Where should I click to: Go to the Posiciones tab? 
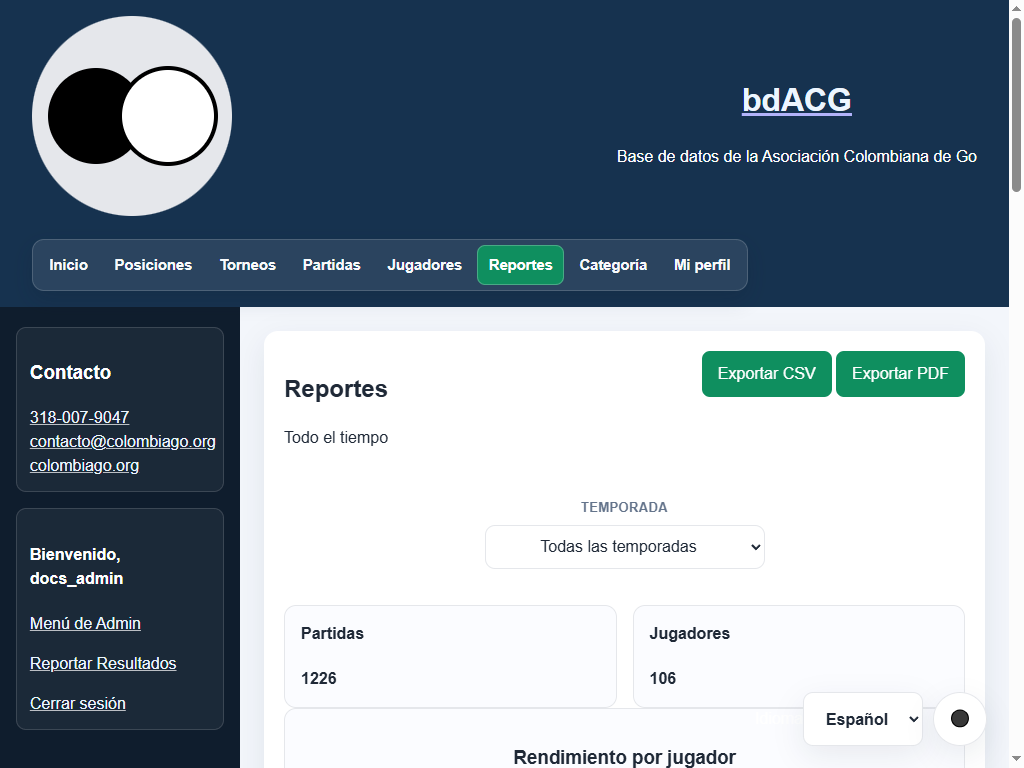pos(153,265)
